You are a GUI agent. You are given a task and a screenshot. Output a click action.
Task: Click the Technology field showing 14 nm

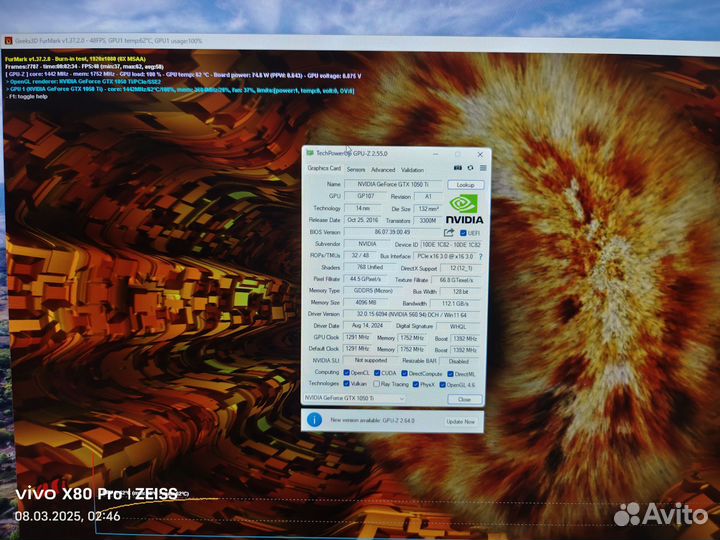363,208
